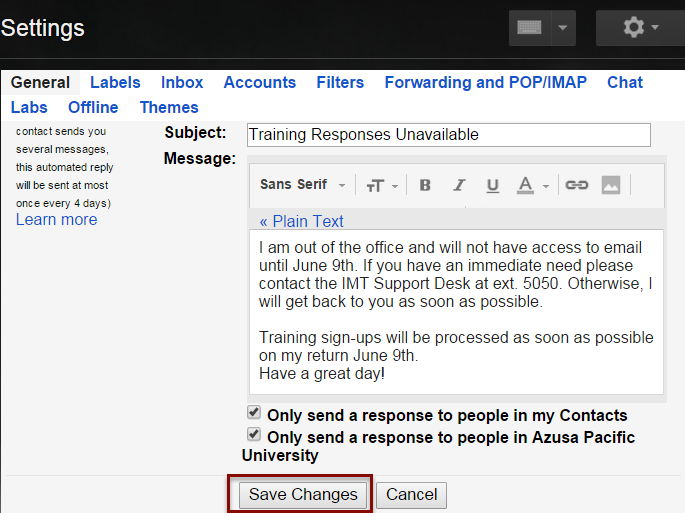Apply italic formatting to message text
685x513 pixels.
pyautogui.click(x=459, y=185)
